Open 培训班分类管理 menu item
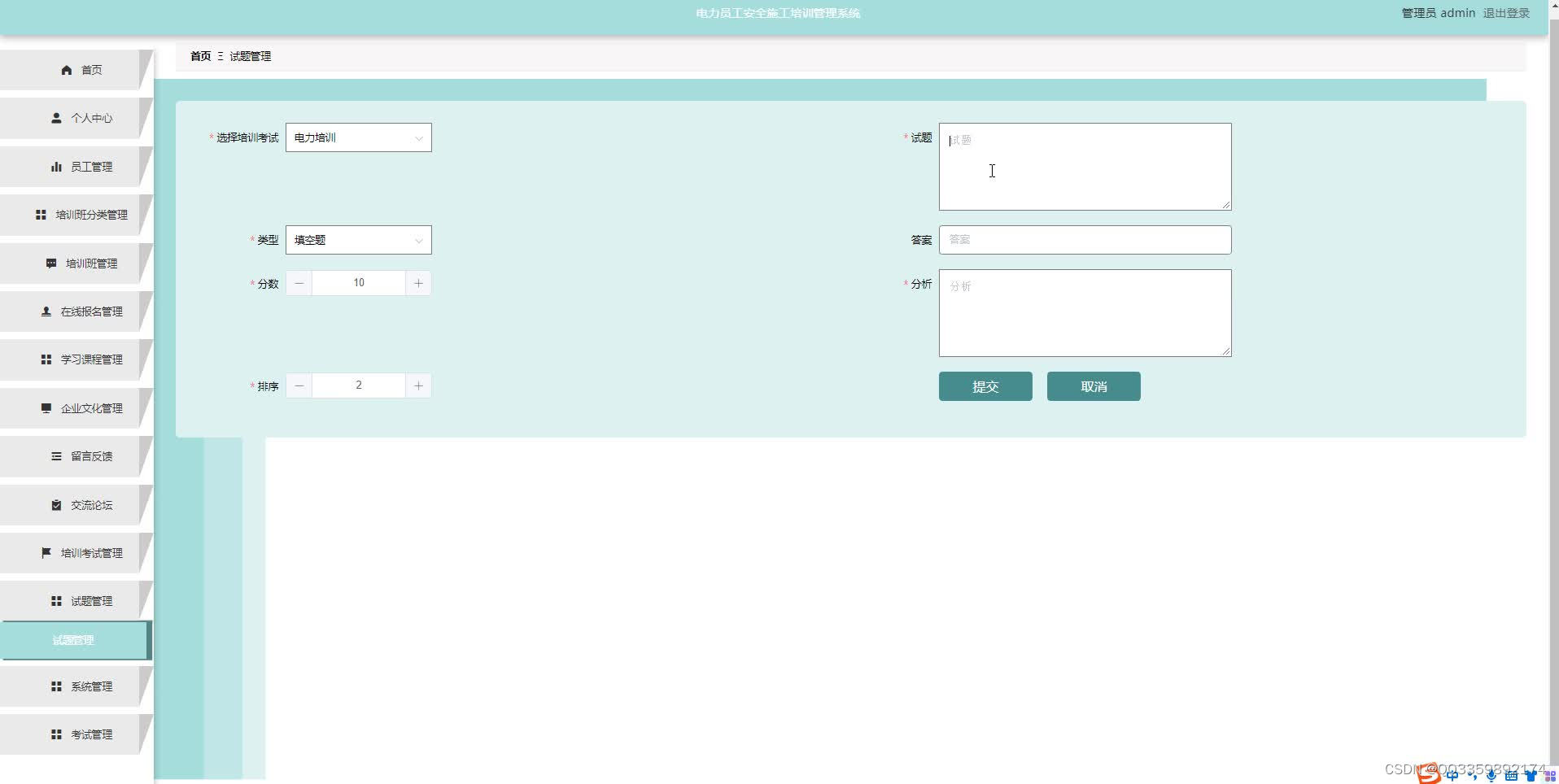This screenshot has width=1559, height=784. pyautogui.click(x=76, y=215)
